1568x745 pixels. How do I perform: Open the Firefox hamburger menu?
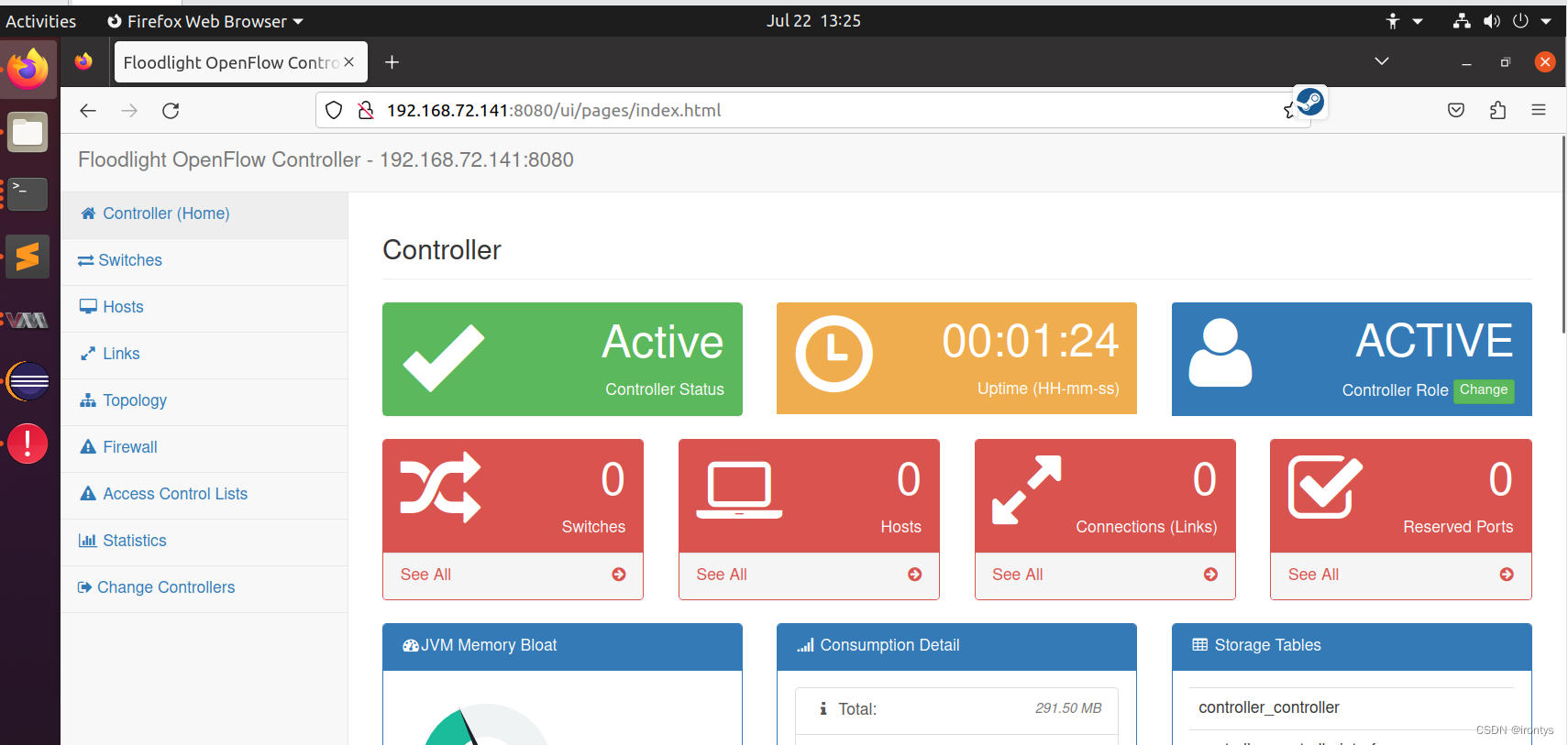click(x=1539, y=110)
